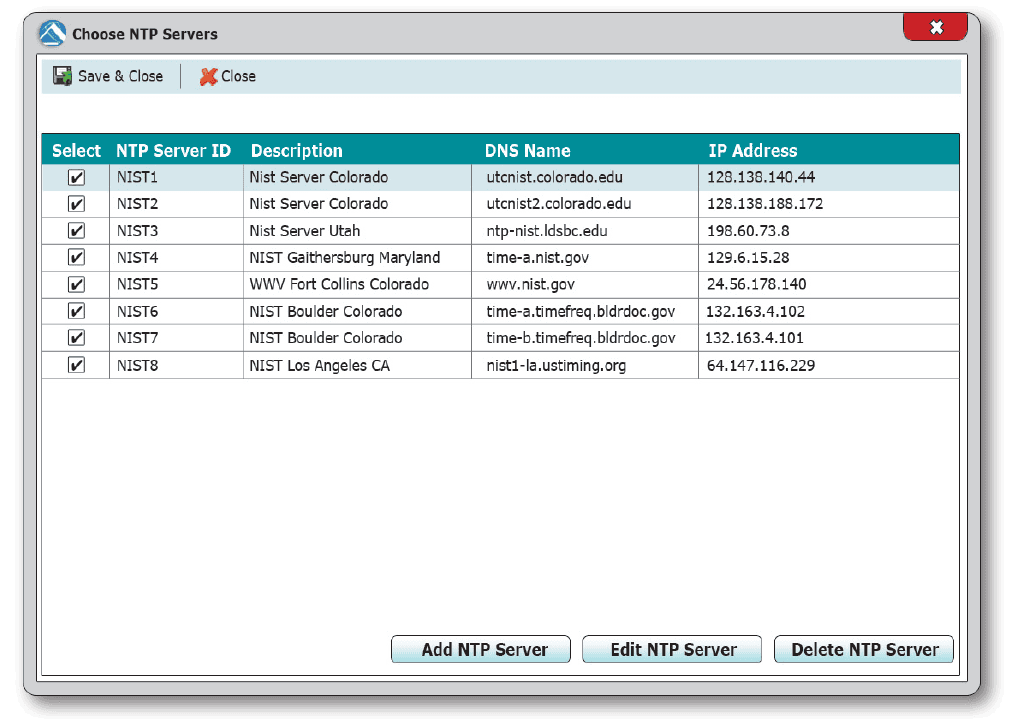Sort by the Select column header
The image size is (1014, 728).
tap(76, 151)
